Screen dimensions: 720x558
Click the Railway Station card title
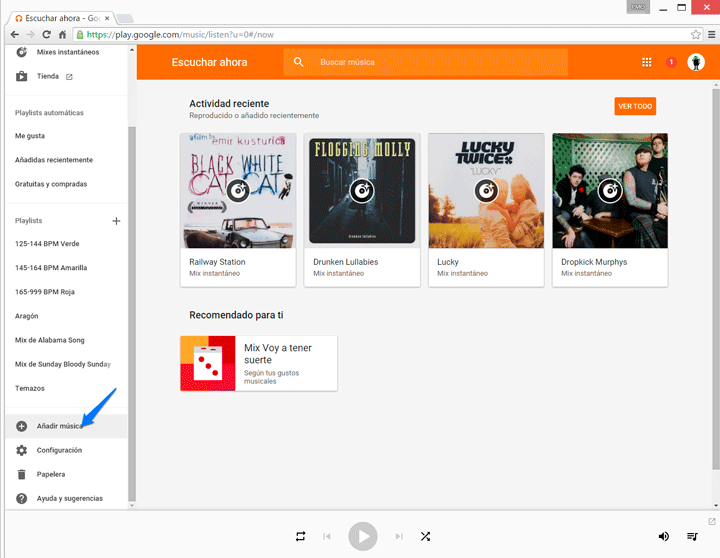217,262
